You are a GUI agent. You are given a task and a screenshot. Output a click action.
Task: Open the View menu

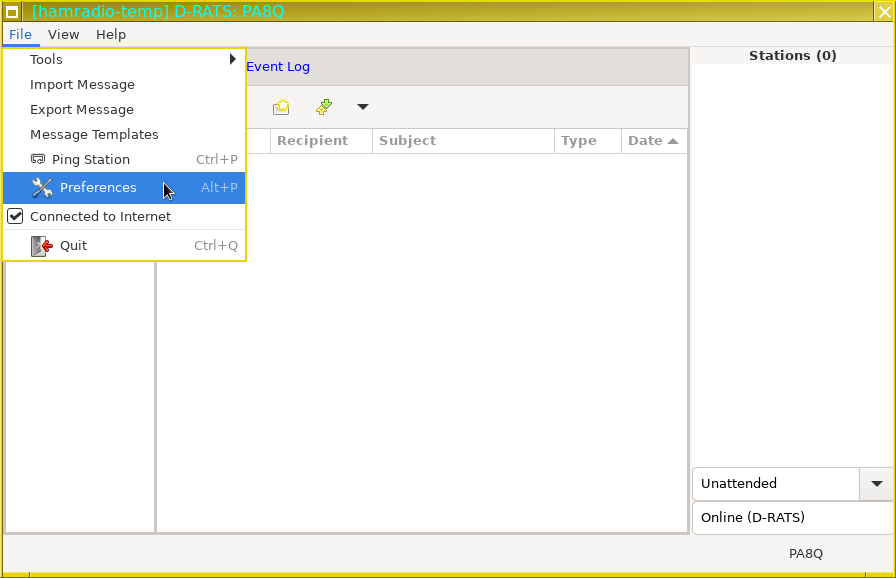64,35
